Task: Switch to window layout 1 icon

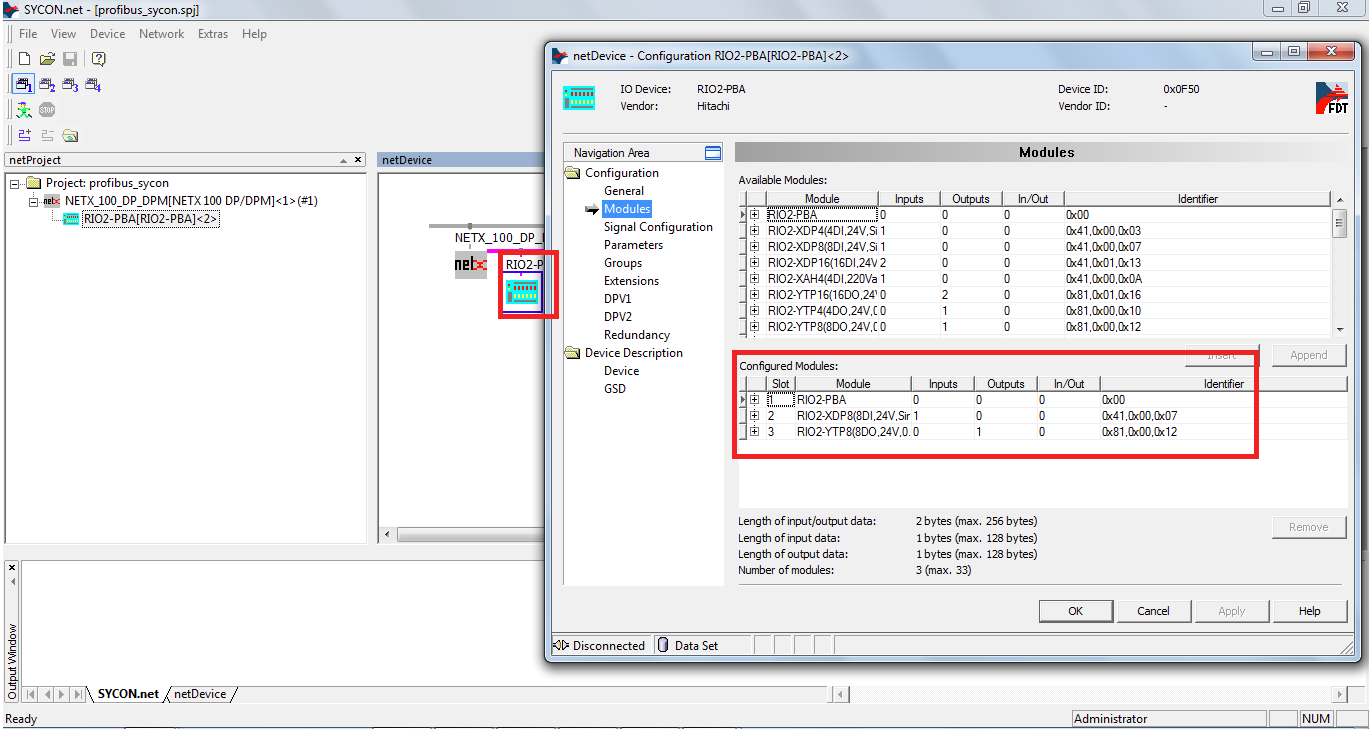Action: click(24, 85)
